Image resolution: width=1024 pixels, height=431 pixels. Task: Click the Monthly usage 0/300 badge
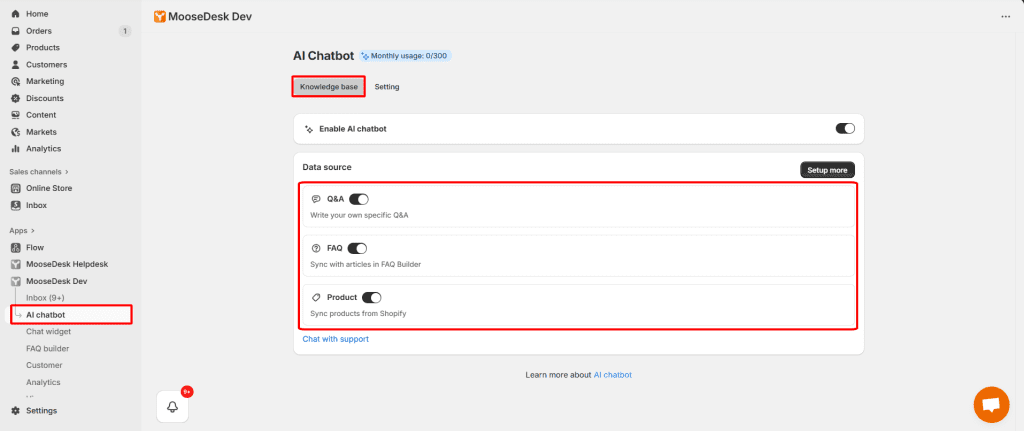pyautogui.click(x=405, y=56)
